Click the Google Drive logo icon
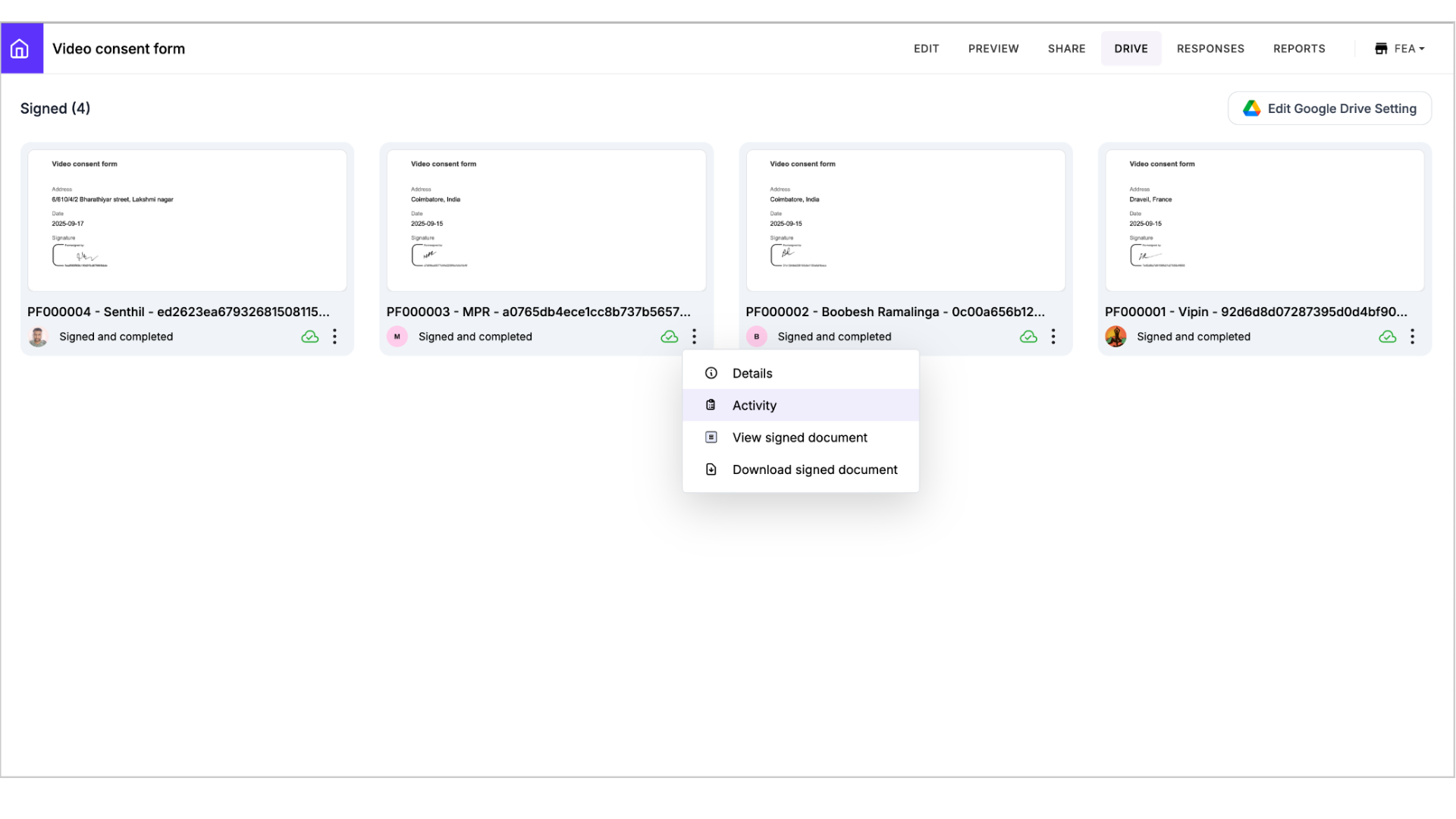The image size is (1456, 819). [1252, 108]
